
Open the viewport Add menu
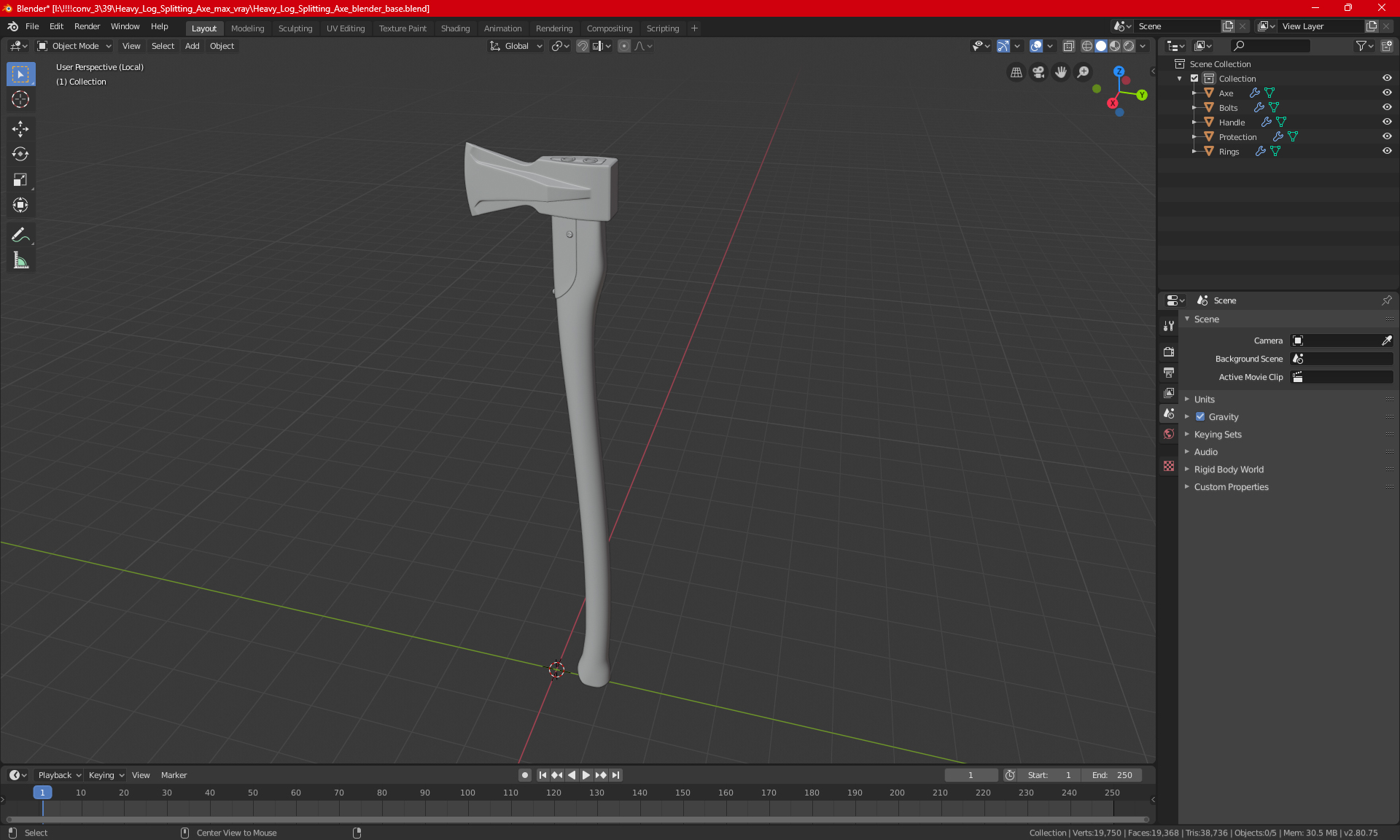(x=192, y=46)
